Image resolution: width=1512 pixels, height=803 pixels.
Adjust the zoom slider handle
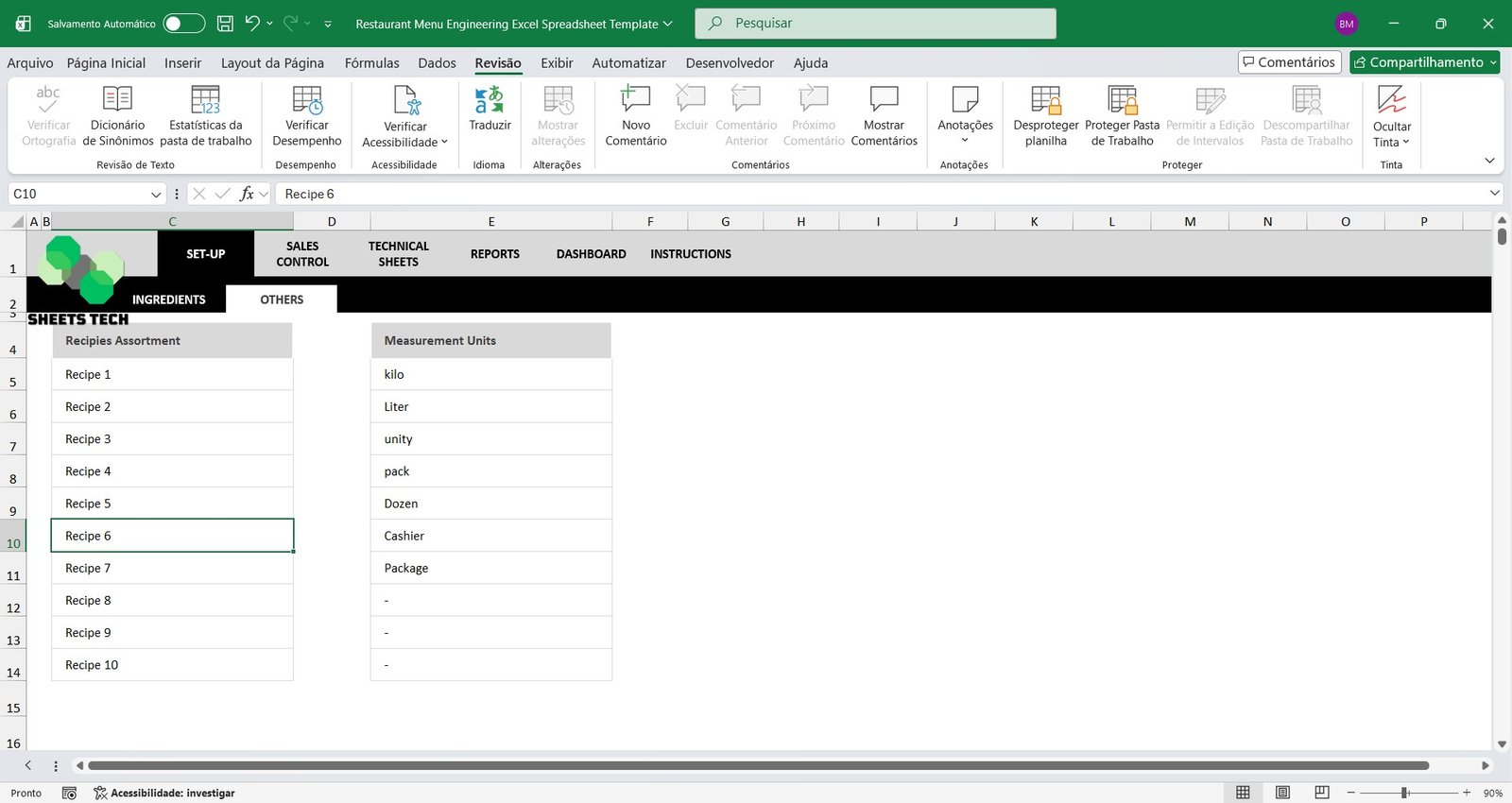[x=1404, y=793]
